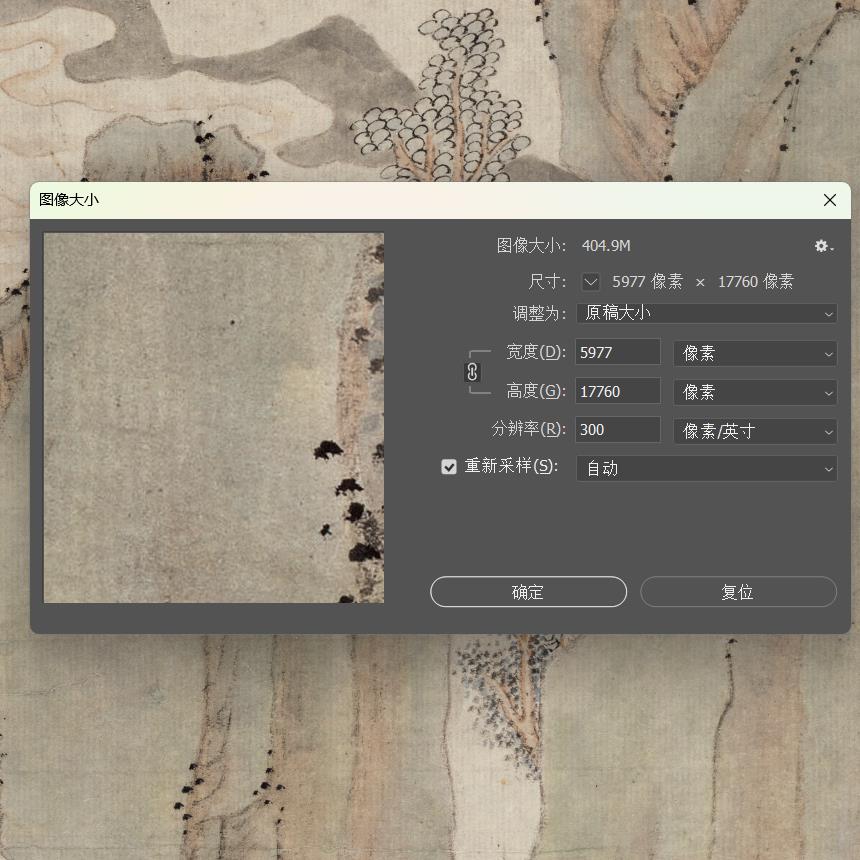860x860 pixels.
Task: Click the 分辨率 input field 300
Action: pyautogui.click(x=618, y=429)
